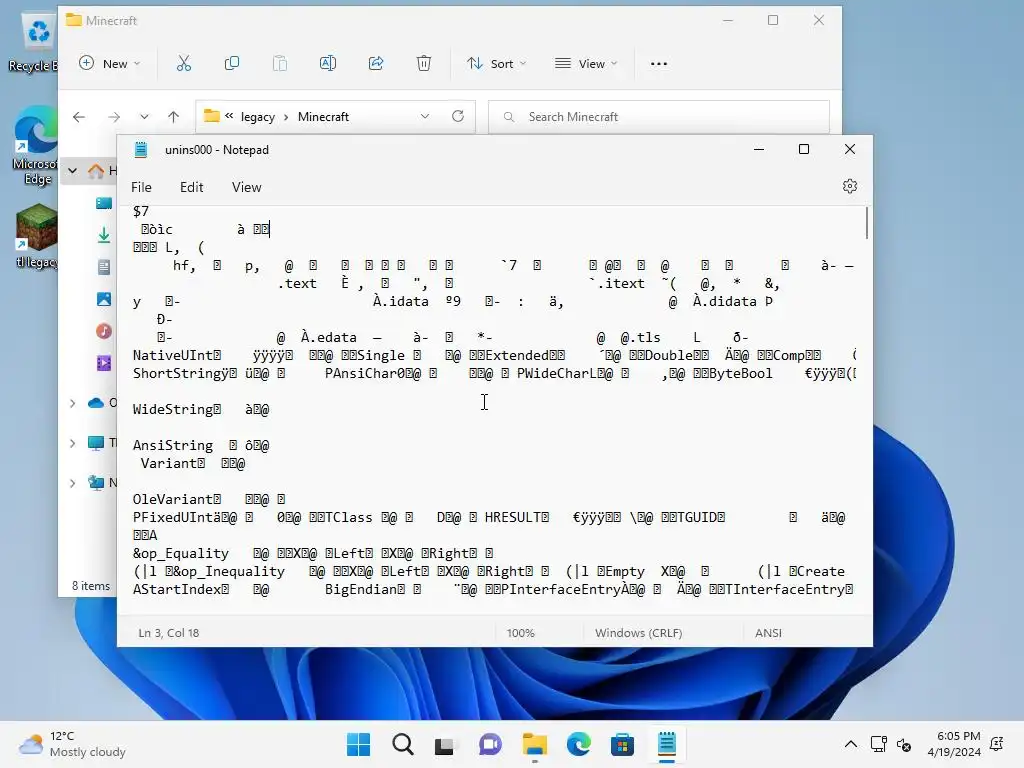The width and height of the screenshot is (1024, 768).
Task: Select the Microsoft Edge desktop shortcut
Action: (36, 145)
